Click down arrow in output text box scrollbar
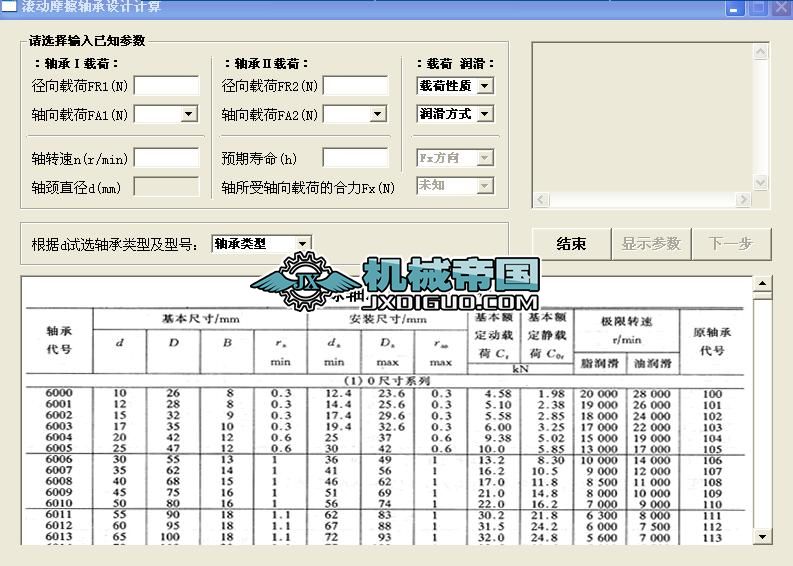The height and width of the screenshot is (566, 793). 761,182
